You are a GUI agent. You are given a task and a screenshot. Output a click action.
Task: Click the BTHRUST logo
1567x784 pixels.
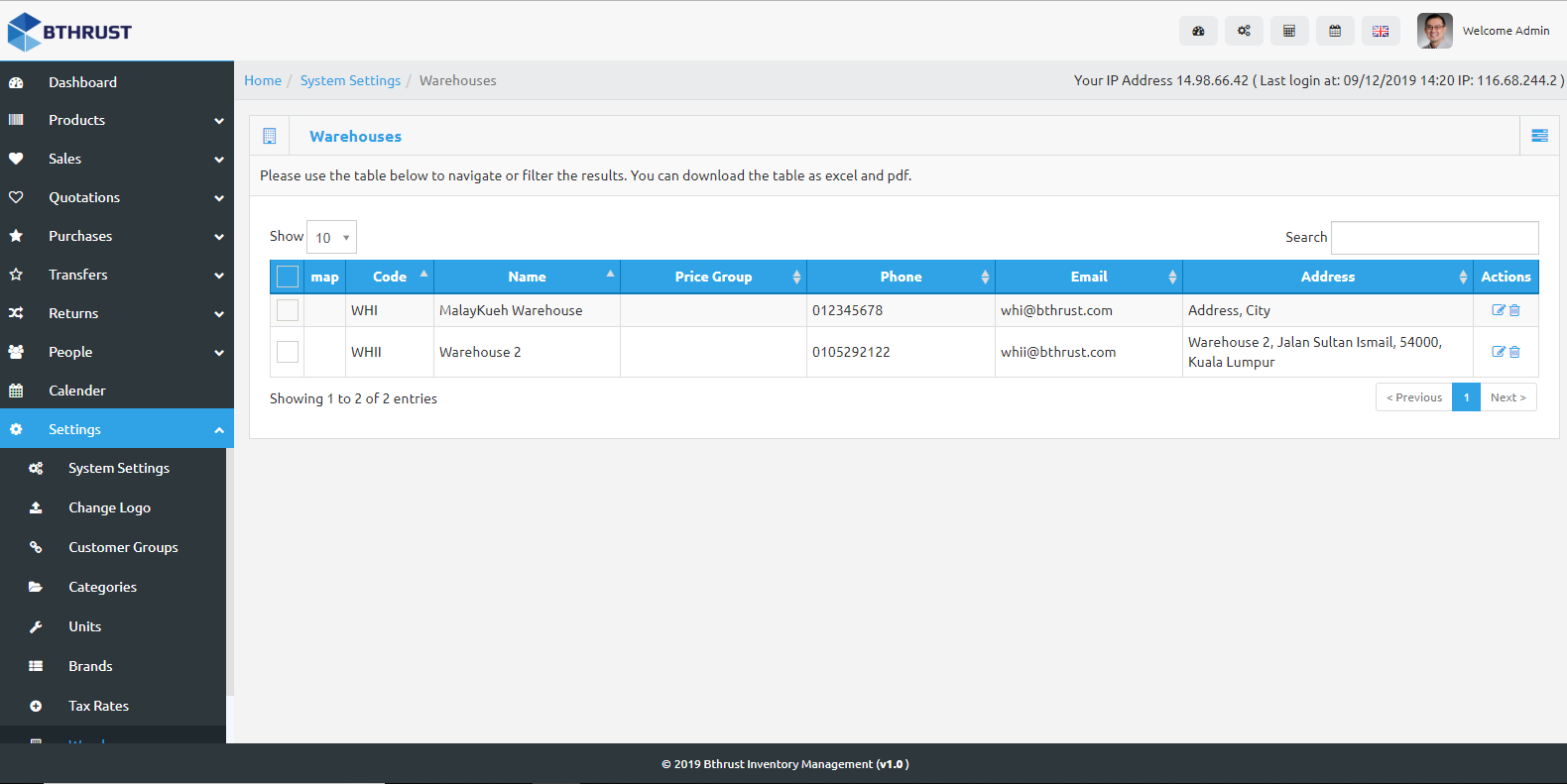69,32
